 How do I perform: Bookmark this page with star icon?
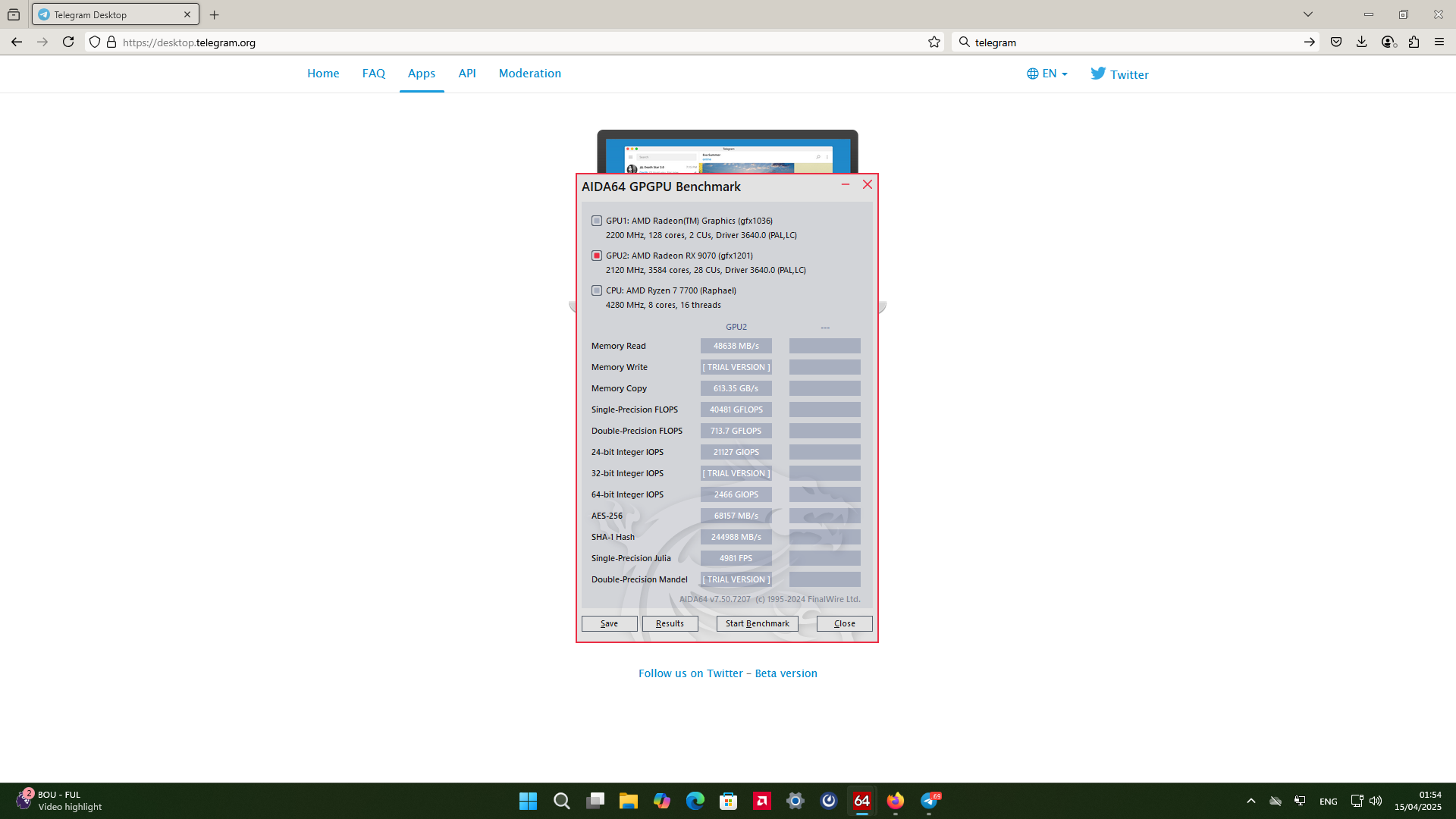click(934, 42)
